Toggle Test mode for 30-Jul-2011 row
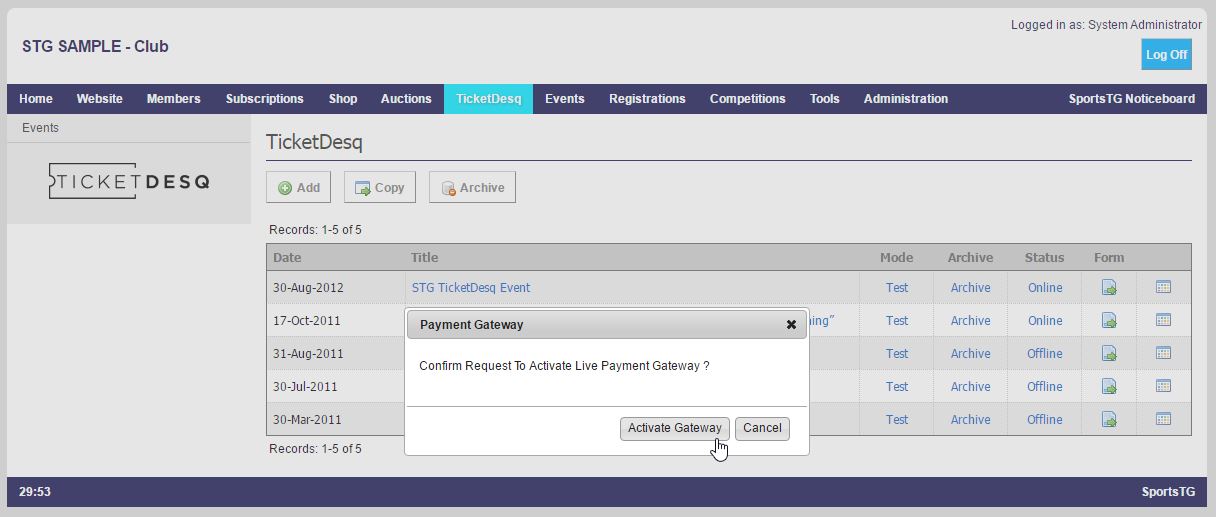The width and height of the screenshot is (1216, 517). pyautogui.click(x=897, y=387)
